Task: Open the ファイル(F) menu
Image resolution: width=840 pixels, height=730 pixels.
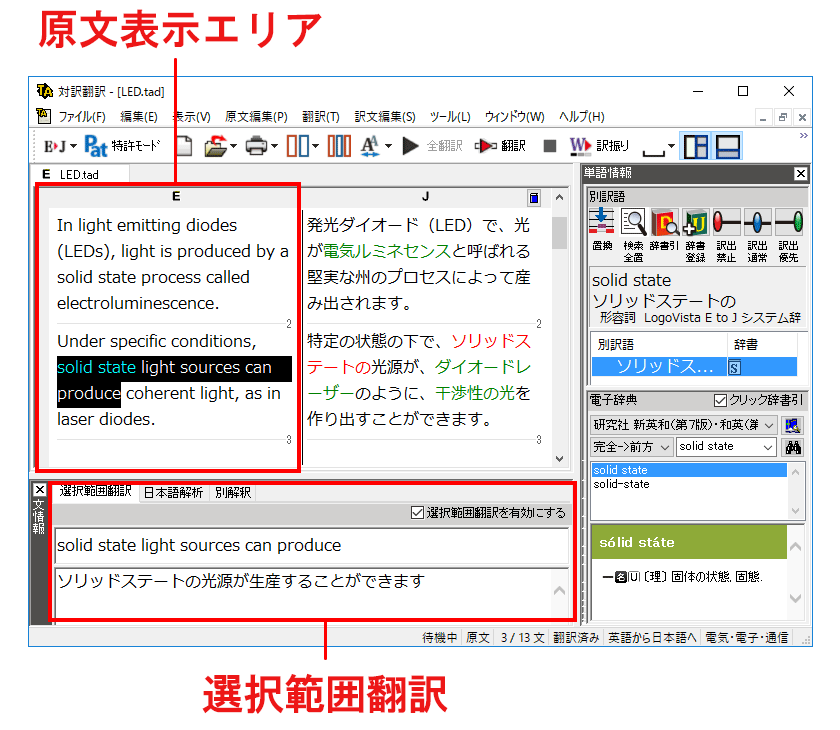Action: (x=81, y=117)
